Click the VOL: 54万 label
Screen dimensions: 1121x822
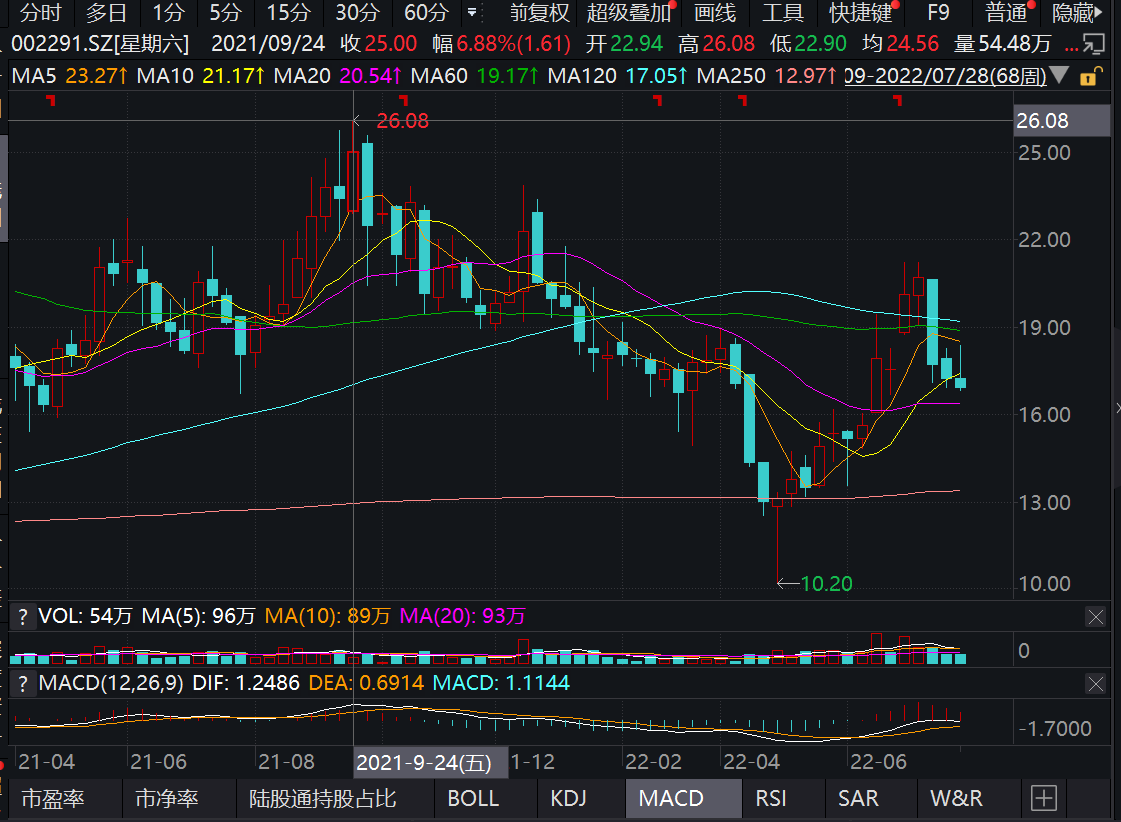click(x=85, y=616)
